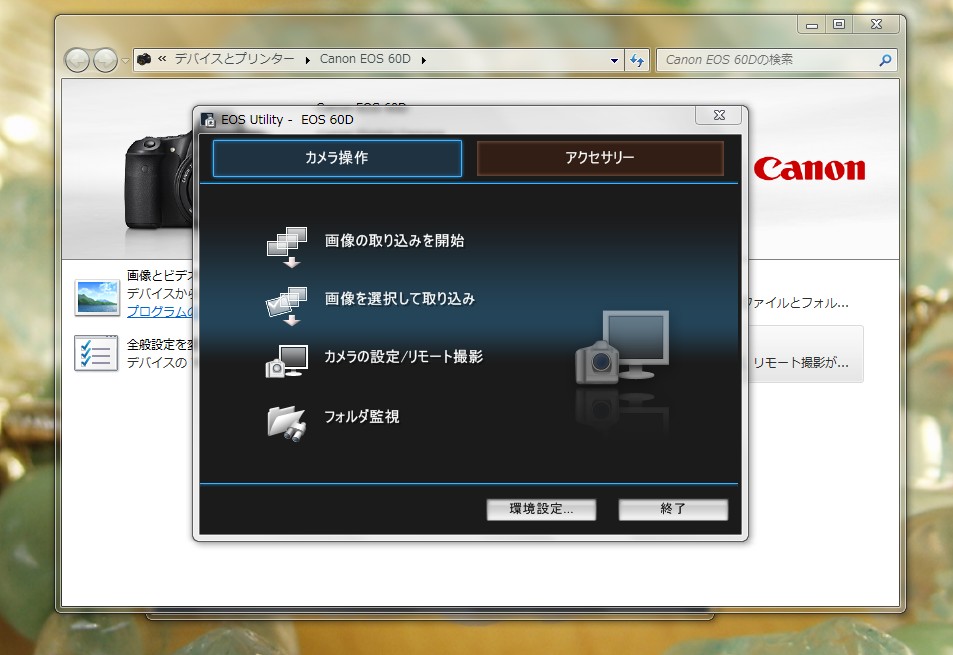Click the select-and-download images icon
The height and width of the screenshot is (655, 953).
[x=286, y=306]
